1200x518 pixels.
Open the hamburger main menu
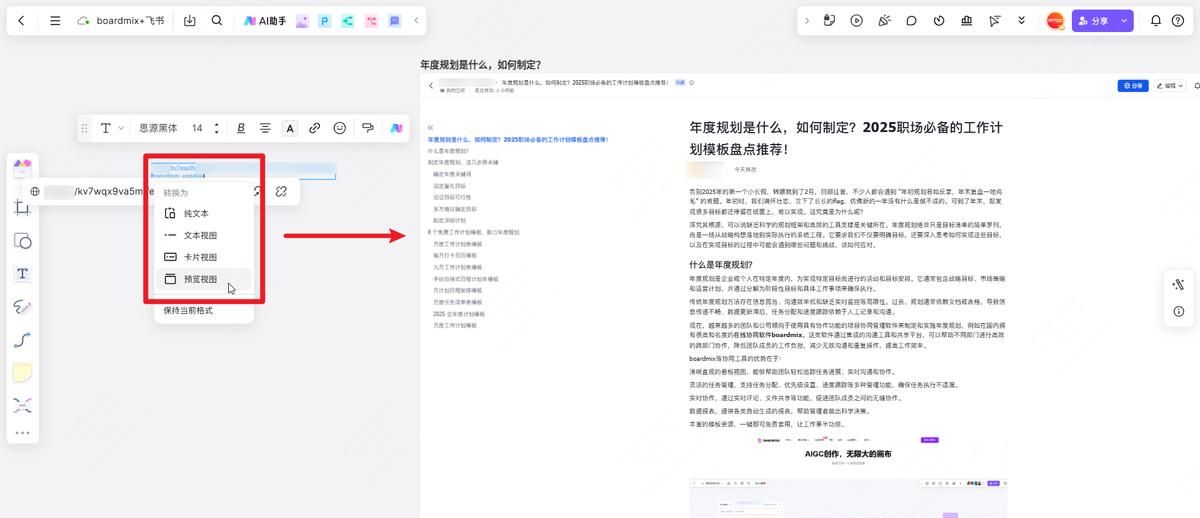(x=55, y=20)
